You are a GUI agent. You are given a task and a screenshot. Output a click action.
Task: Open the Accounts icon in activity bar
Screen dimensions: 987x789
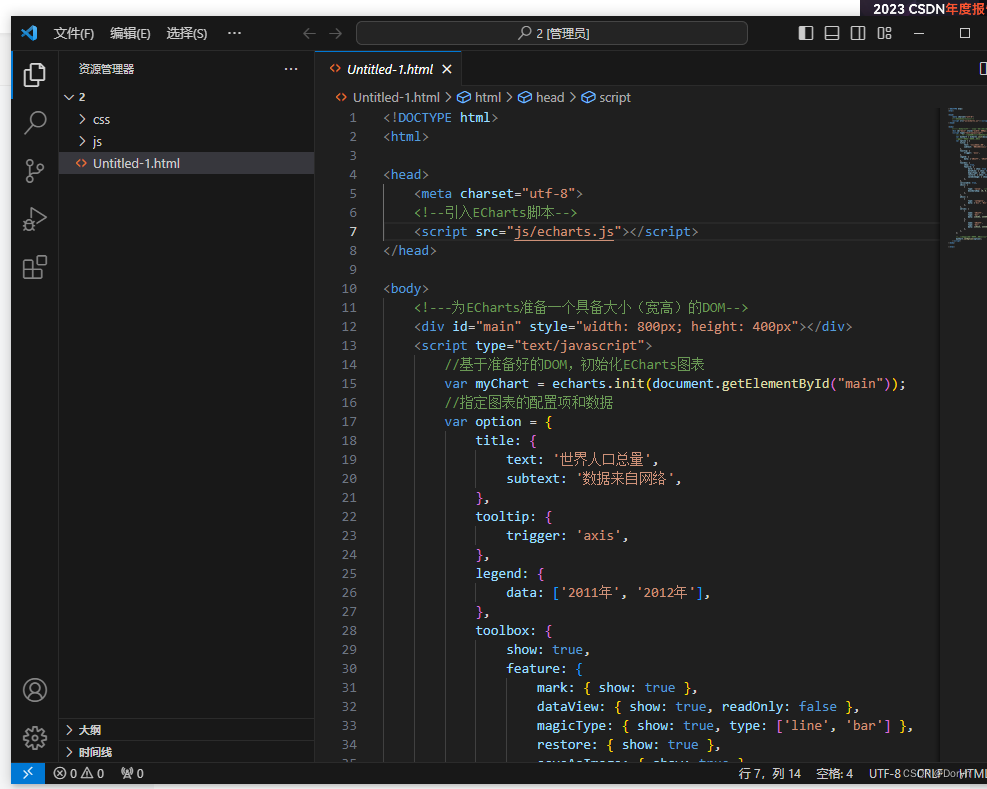(x=35, y=690)
